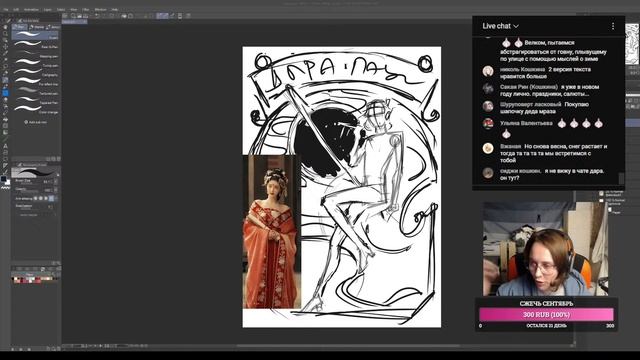Screen dimensions: 640x360
Task: Click the Navigator thumbnail preview
Action: [x=632, y=44]
